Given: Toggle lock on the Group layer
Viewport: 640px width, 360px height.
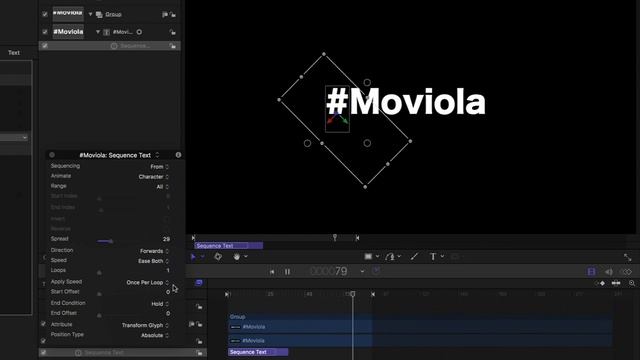Looking at the screenshot, I should point(173,15).
